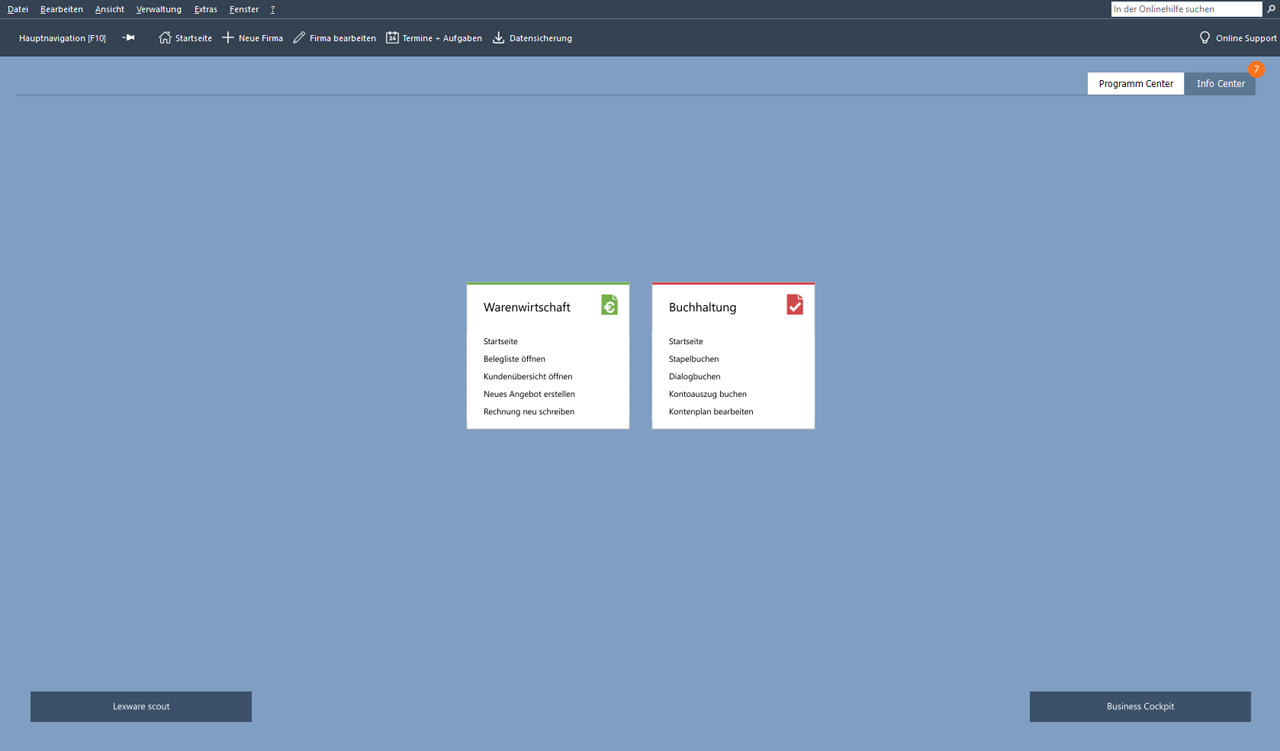Click the Firma bearbeiten pencil icon
The height and width of the screenshot is (751, 1280).
299,38
